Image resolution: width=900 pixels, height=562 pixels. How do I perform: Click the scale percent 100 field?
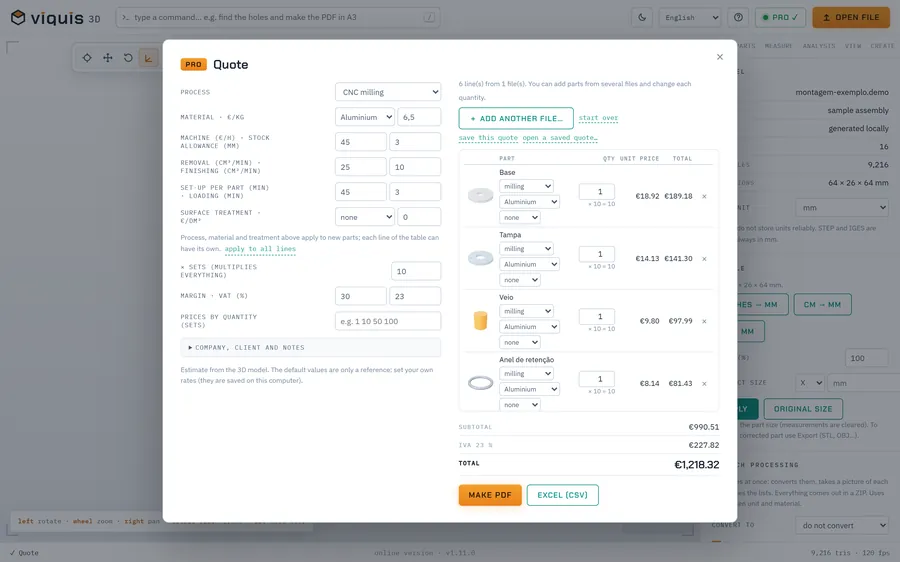867,358
